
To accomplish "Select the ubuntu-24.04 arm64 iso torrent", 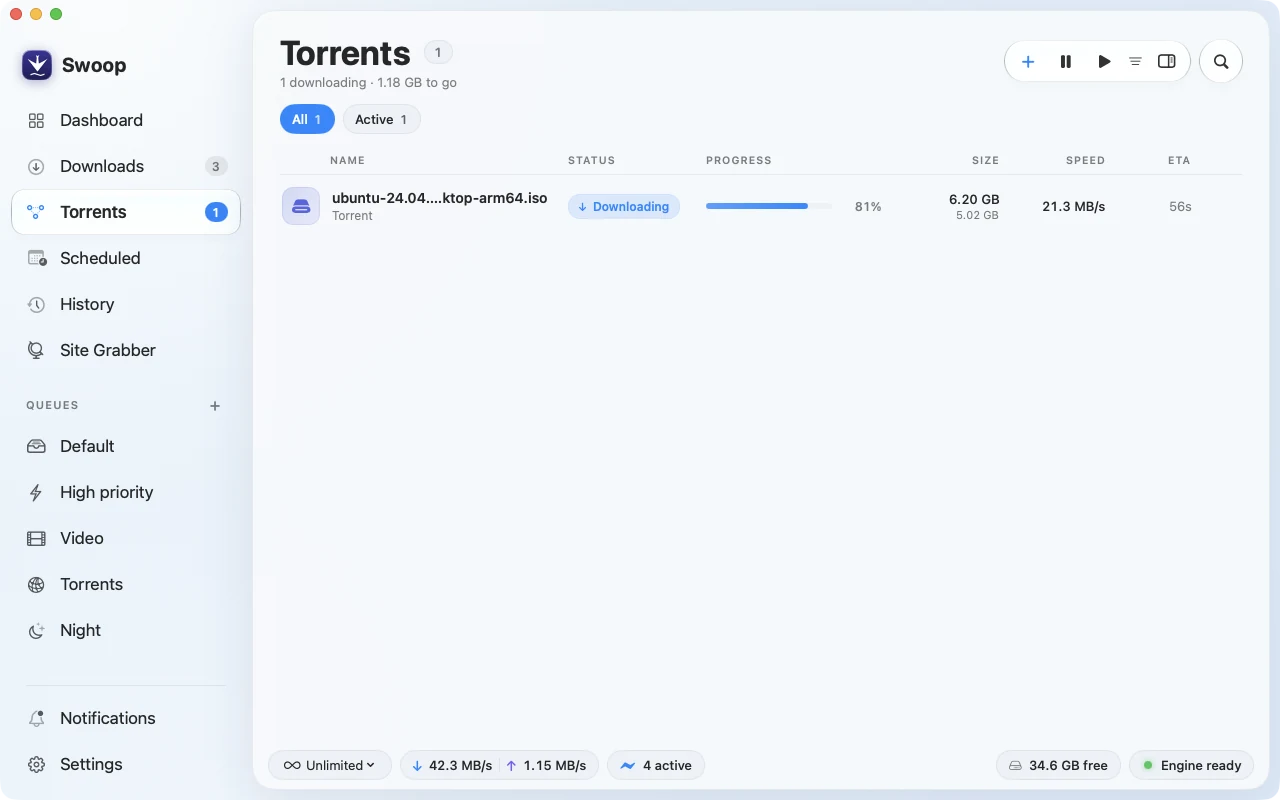I will 761,206.
